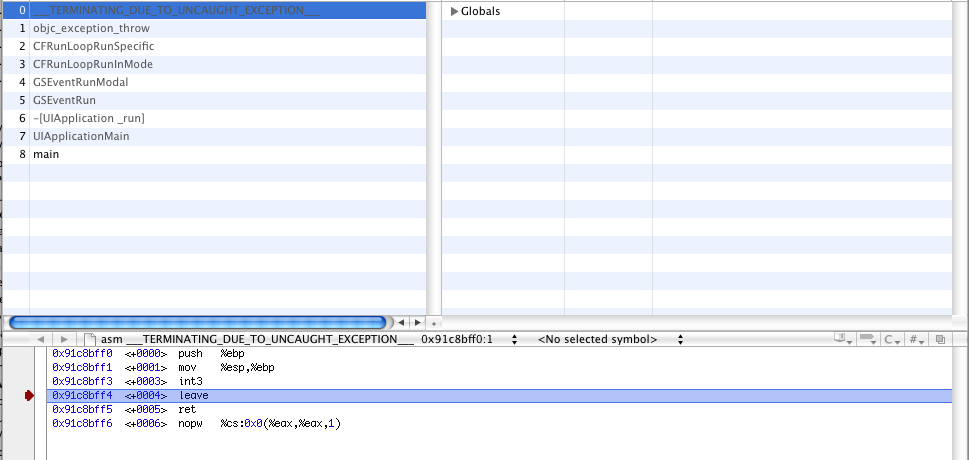Select the ret instruction line
The image size is (969, 460).
[x=499, y=410]
